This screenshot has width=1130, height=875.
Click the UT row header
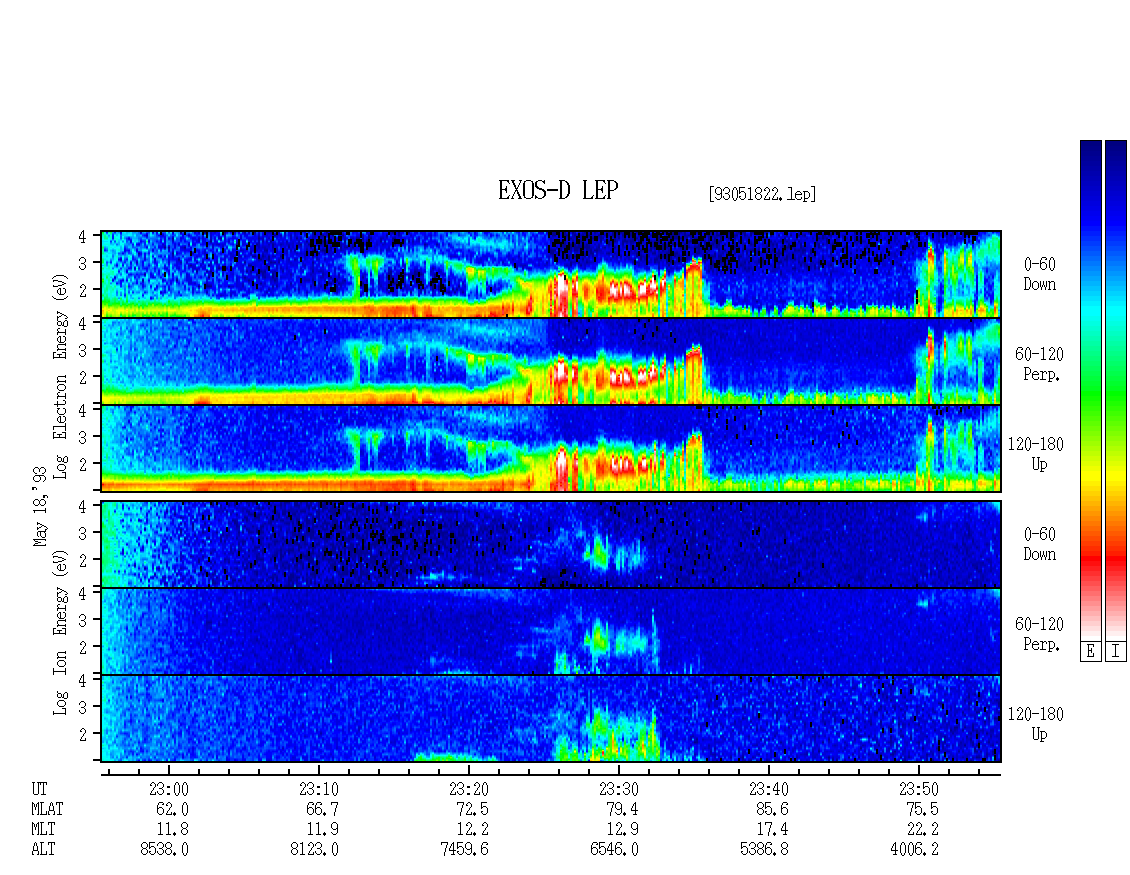(x=39, y=789)
